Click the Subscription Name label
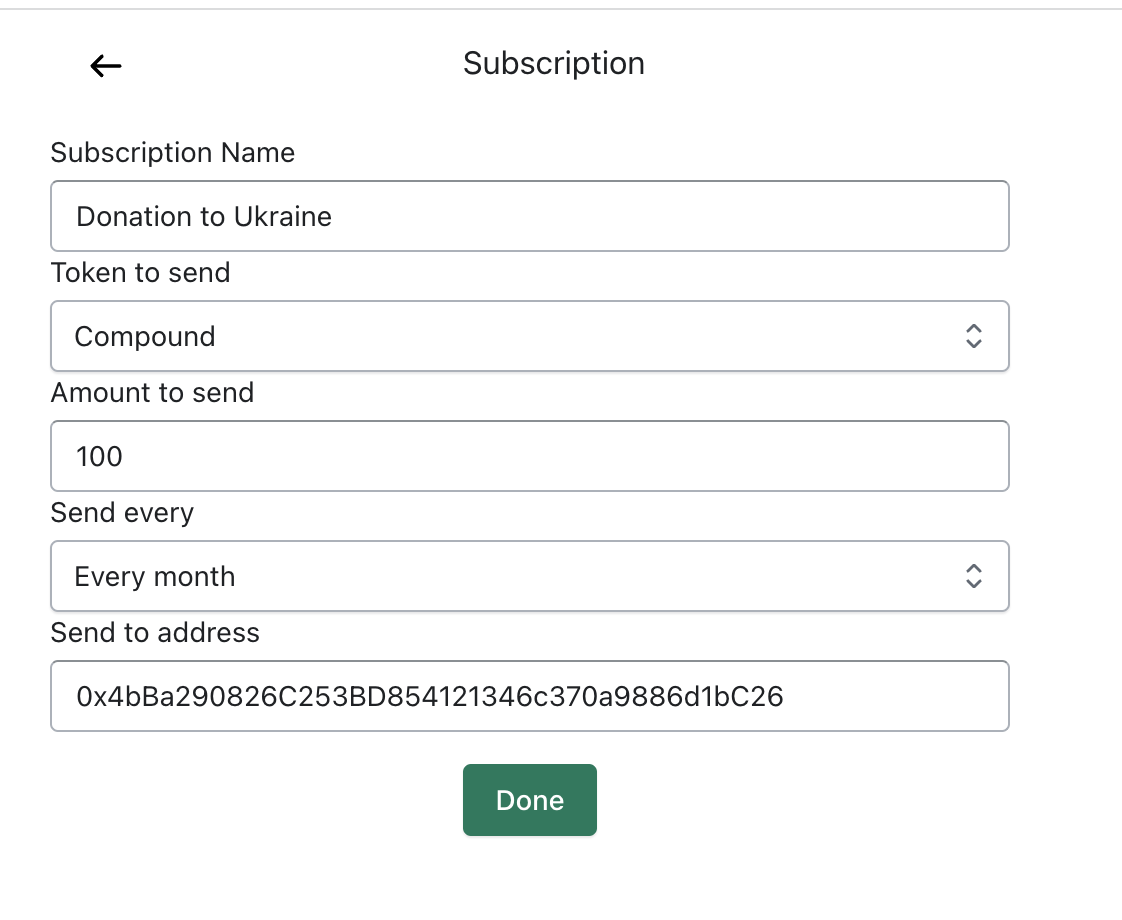Image resolution: width=1122 pixels, height=920 pixels. pyautogui.click(x=173, y=152)
